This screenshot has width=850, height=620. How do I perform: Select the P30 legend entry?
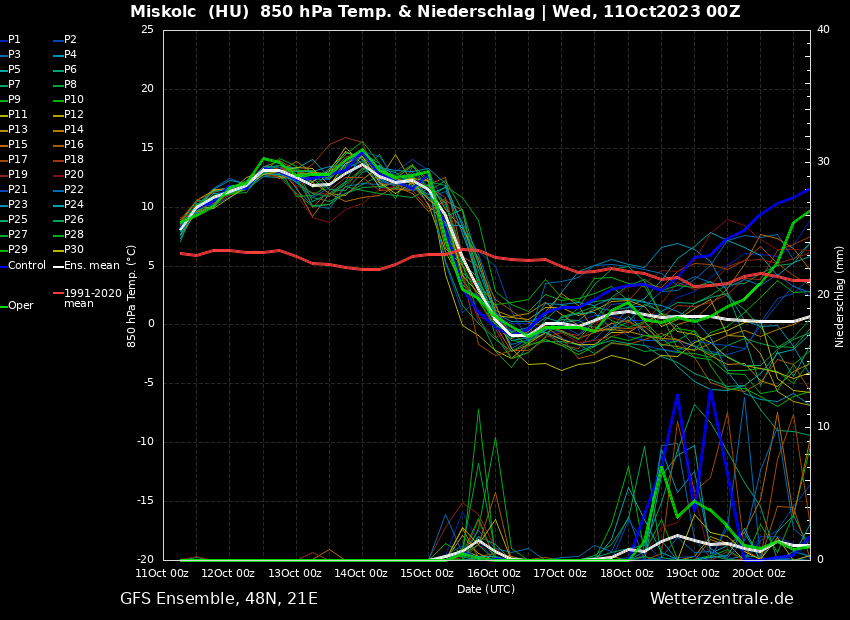74,250
